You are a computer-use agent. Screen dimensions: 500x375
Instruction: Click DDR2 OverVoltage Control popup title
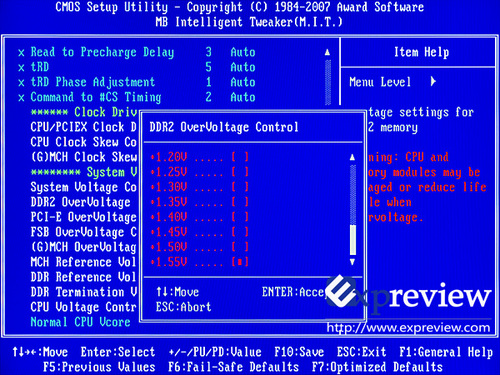[x=224, y=127]
